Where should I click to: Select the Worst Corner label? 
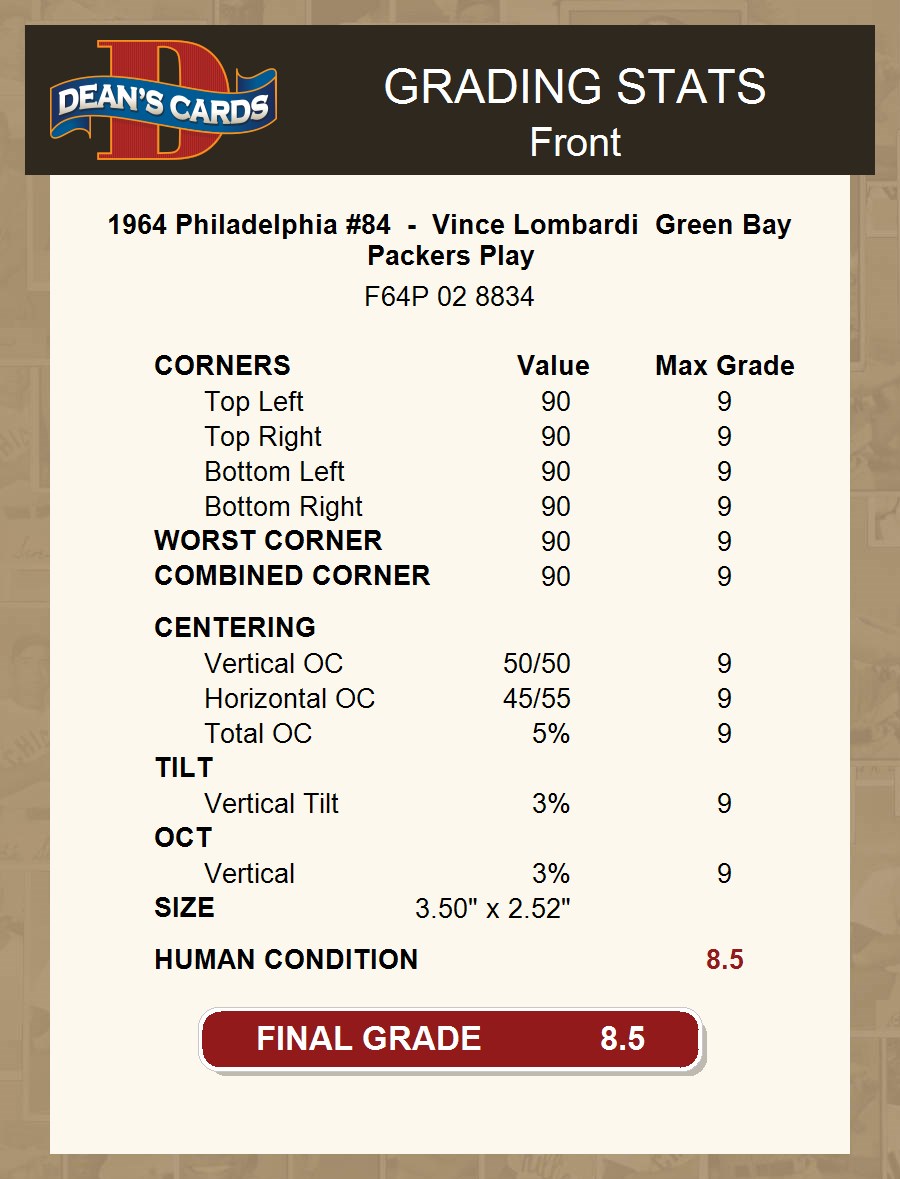(268, 541)
